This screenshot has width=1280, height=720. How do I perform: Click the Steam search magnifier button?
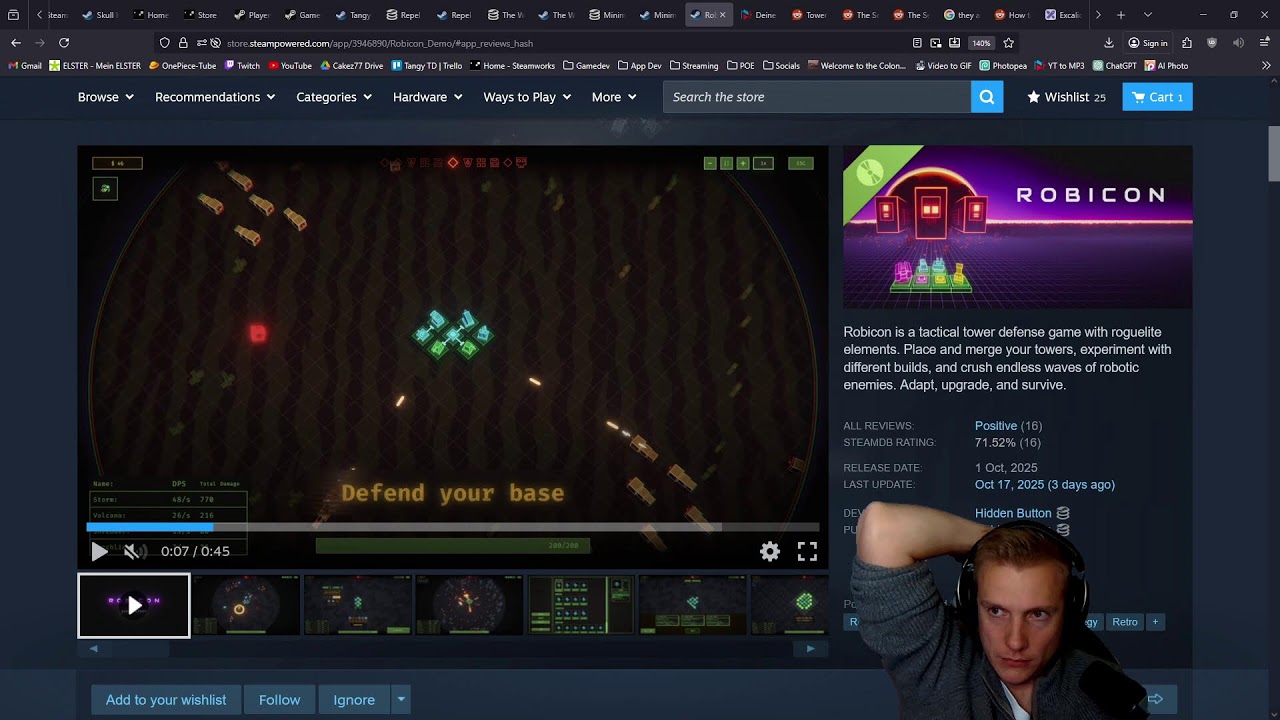click(x=987, y=97)
